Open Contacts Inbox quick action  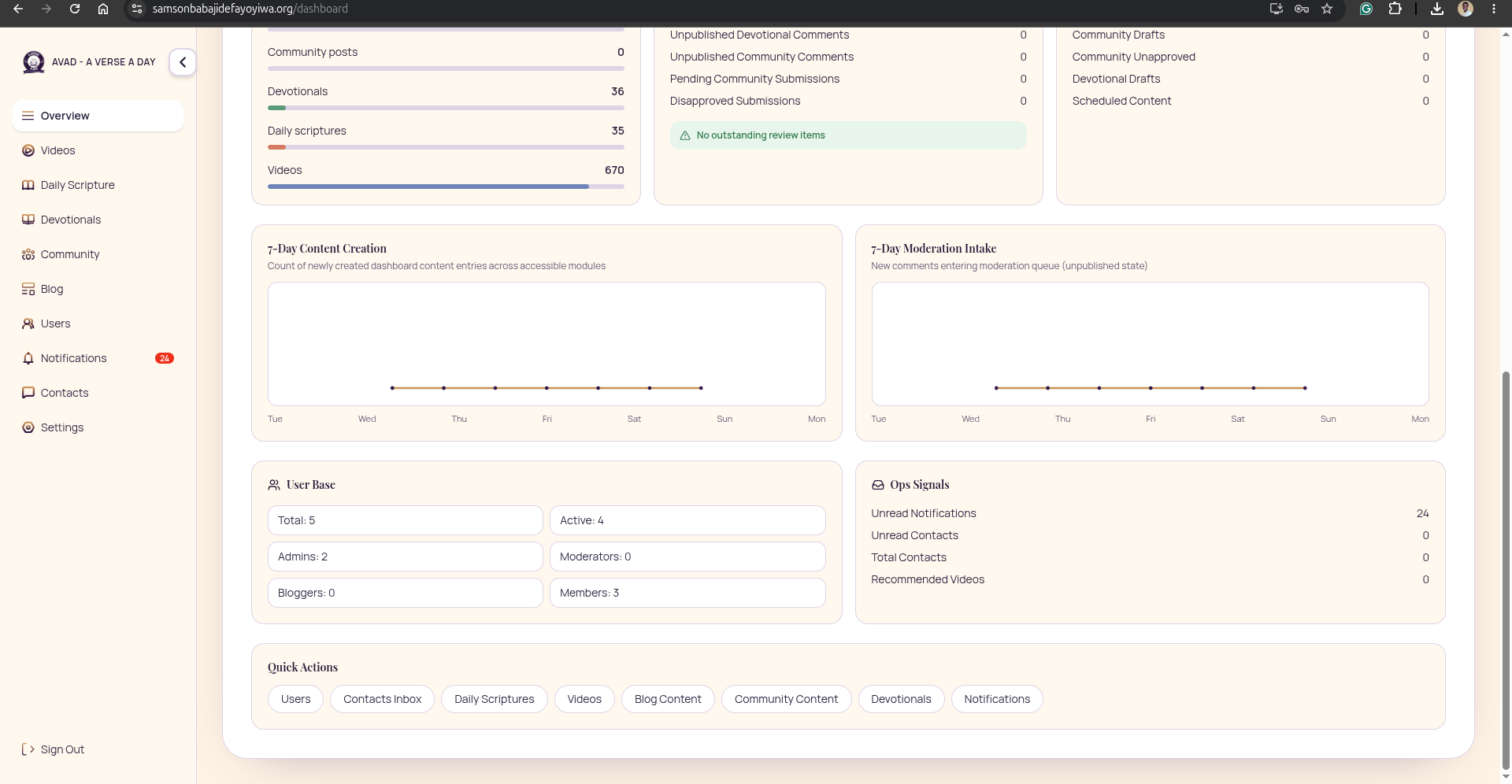[382, 699]
